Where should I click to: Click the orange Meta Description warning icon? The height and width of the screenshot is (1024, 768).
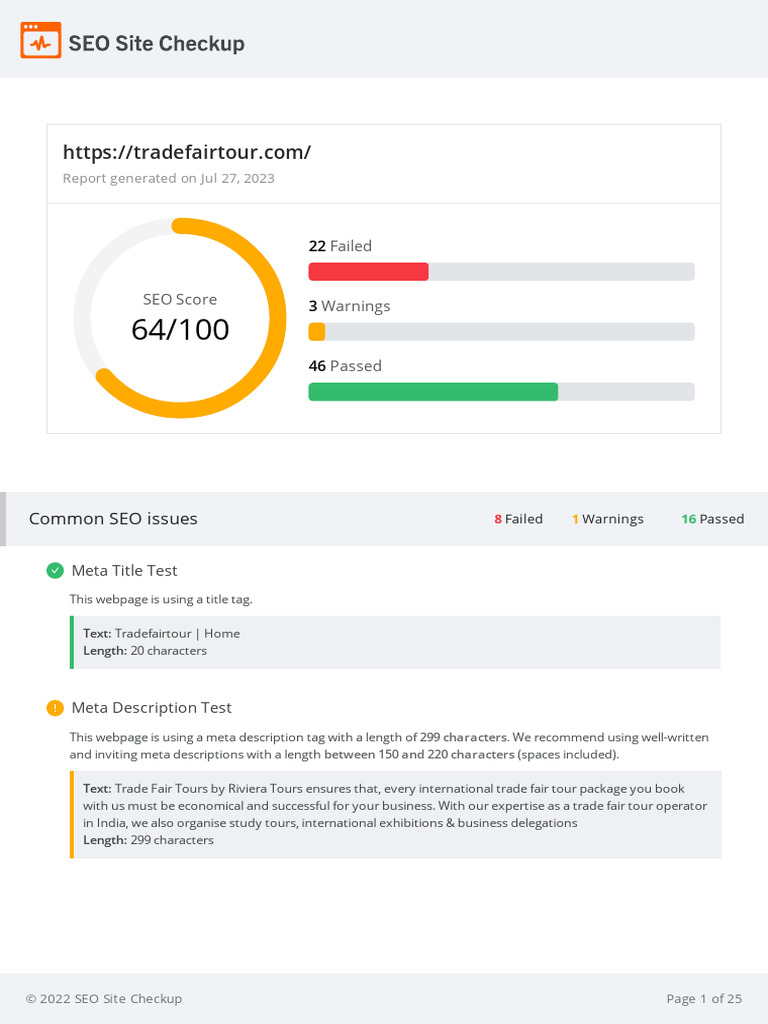[x=55, y=708]
